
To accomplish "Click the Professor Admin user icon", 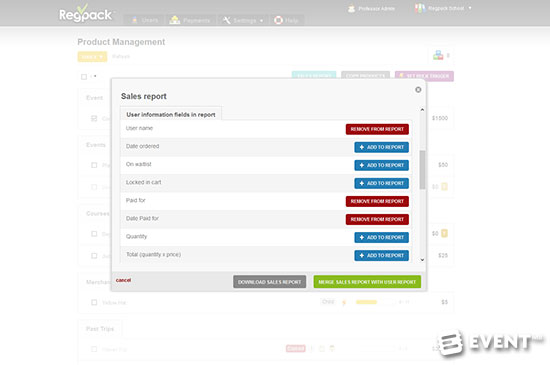I will click(x=351, y=8).
